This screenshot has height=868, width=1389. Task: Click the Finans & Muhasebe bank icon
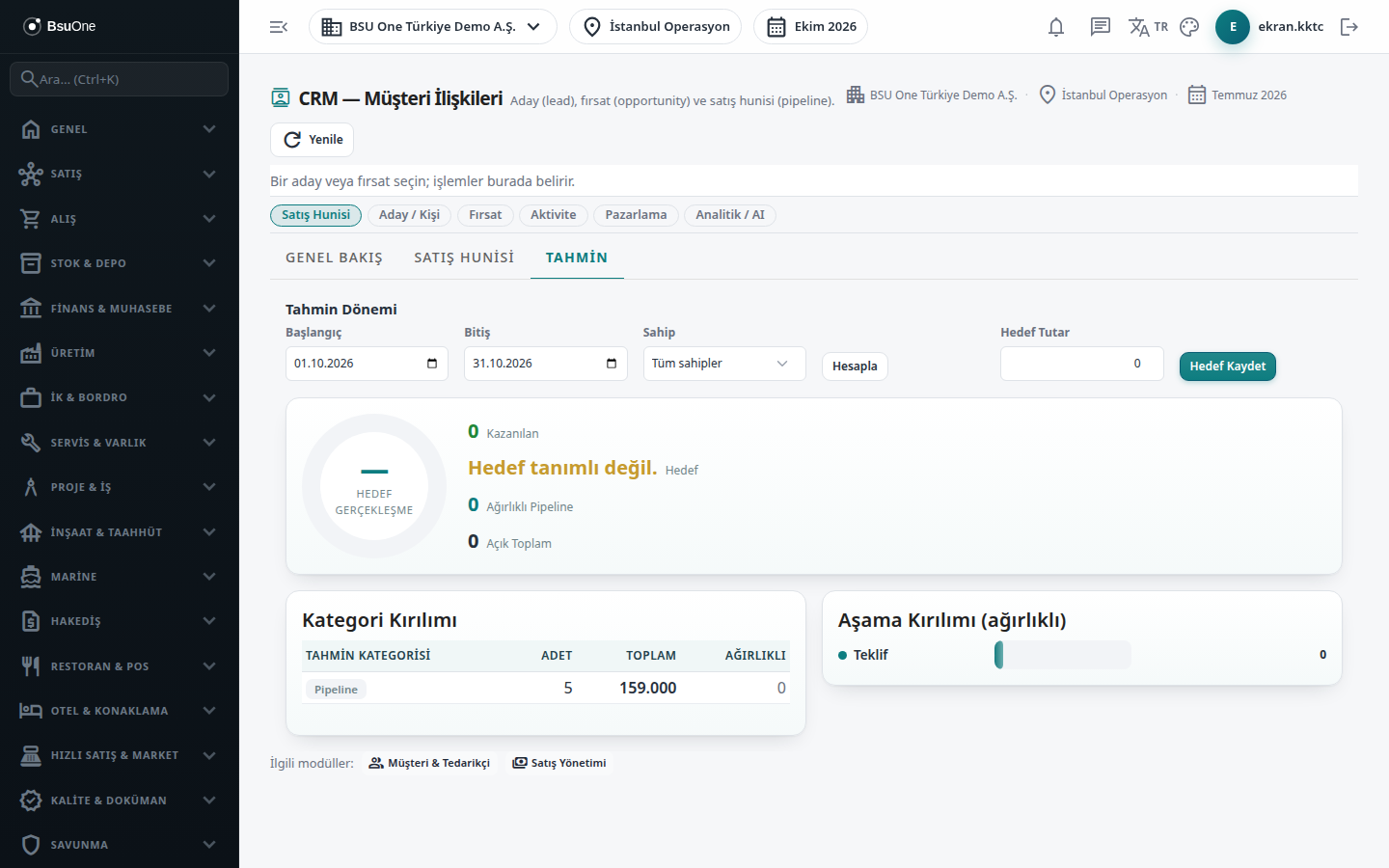pos(31,309)
